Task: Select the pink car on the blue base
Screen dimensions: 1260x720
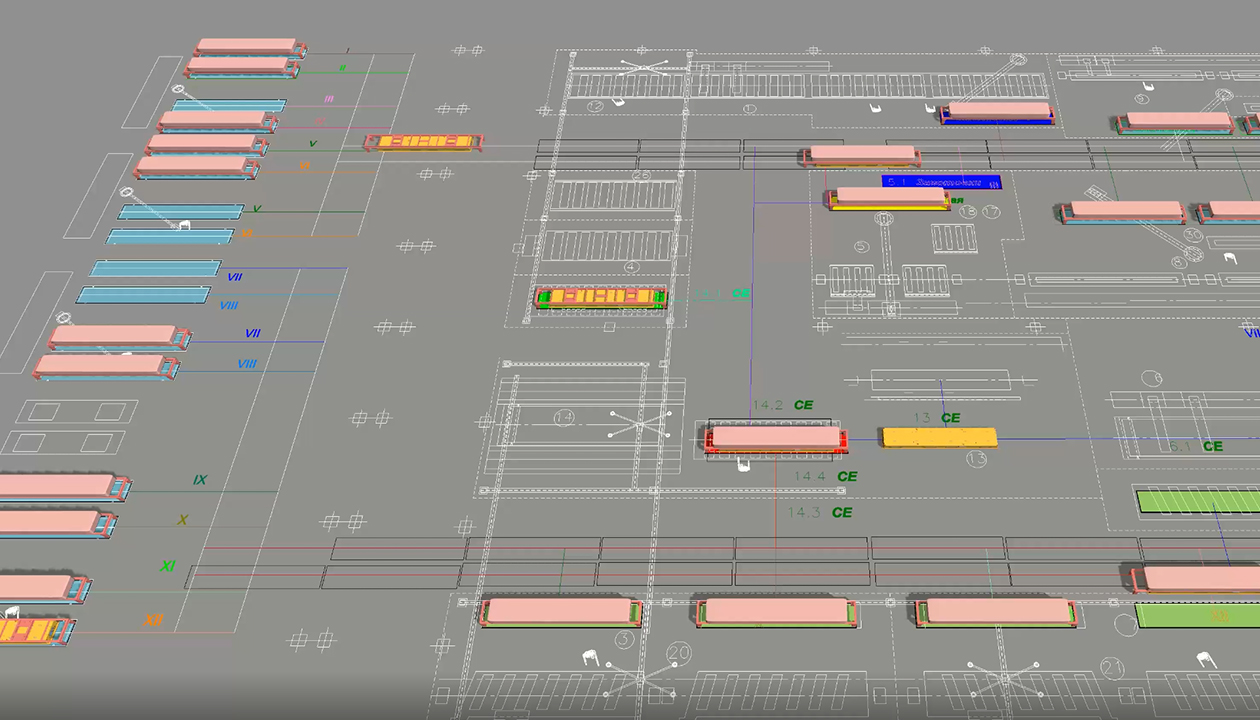Action: coord(998,111)
